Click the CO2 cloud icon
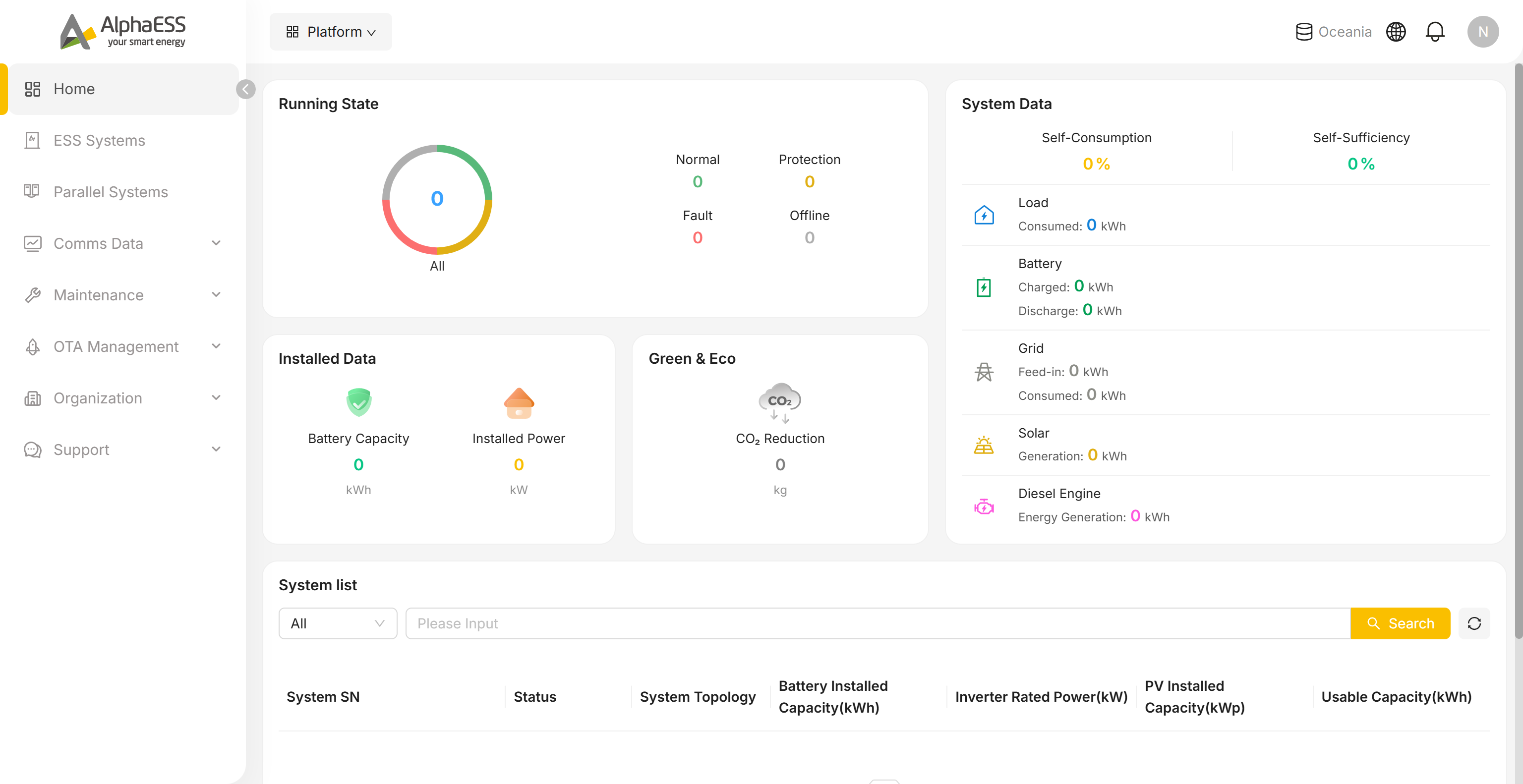 [x=780, y=403]
